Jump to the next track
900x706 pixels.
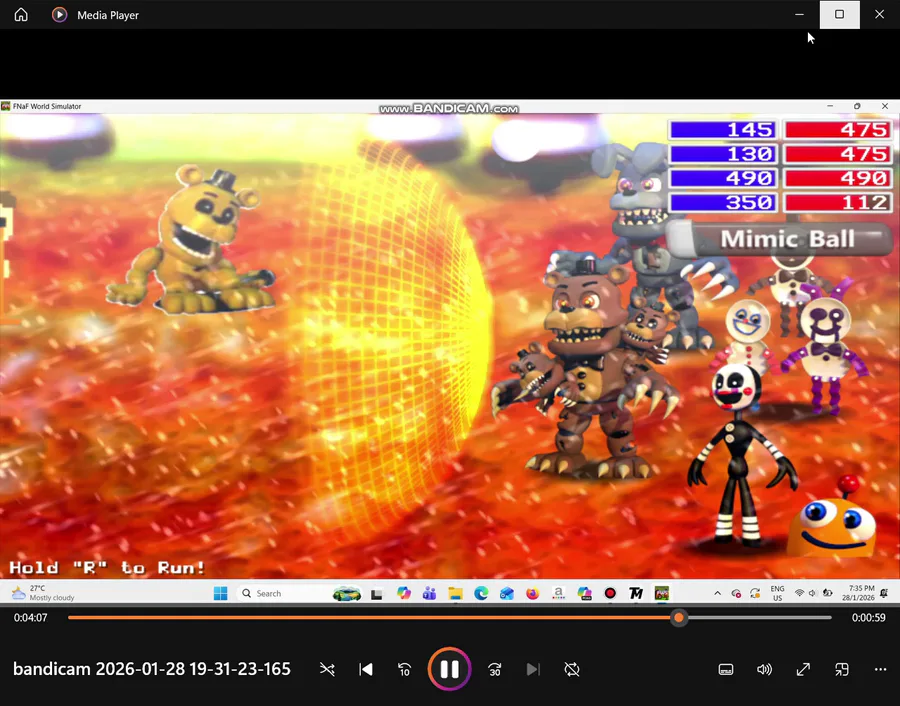[x=533, y=669]
